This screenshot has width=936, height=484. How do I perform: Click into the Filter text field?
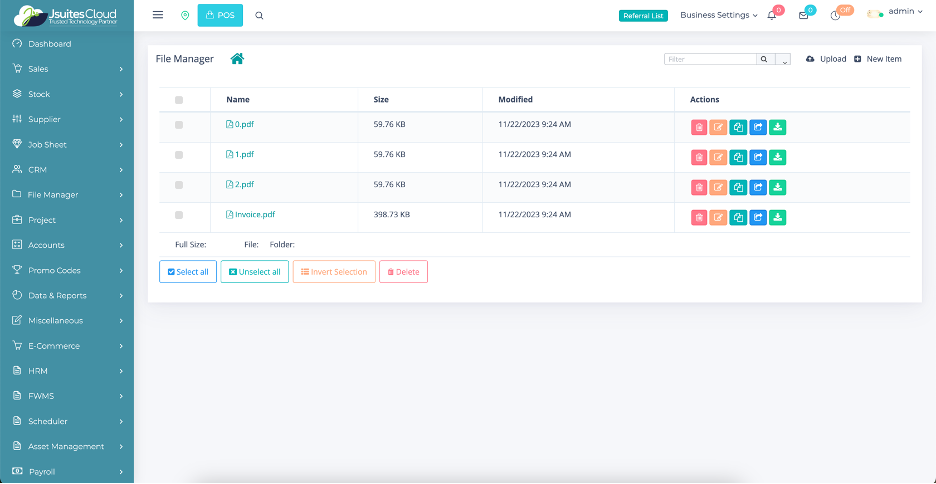pos(710,59)
